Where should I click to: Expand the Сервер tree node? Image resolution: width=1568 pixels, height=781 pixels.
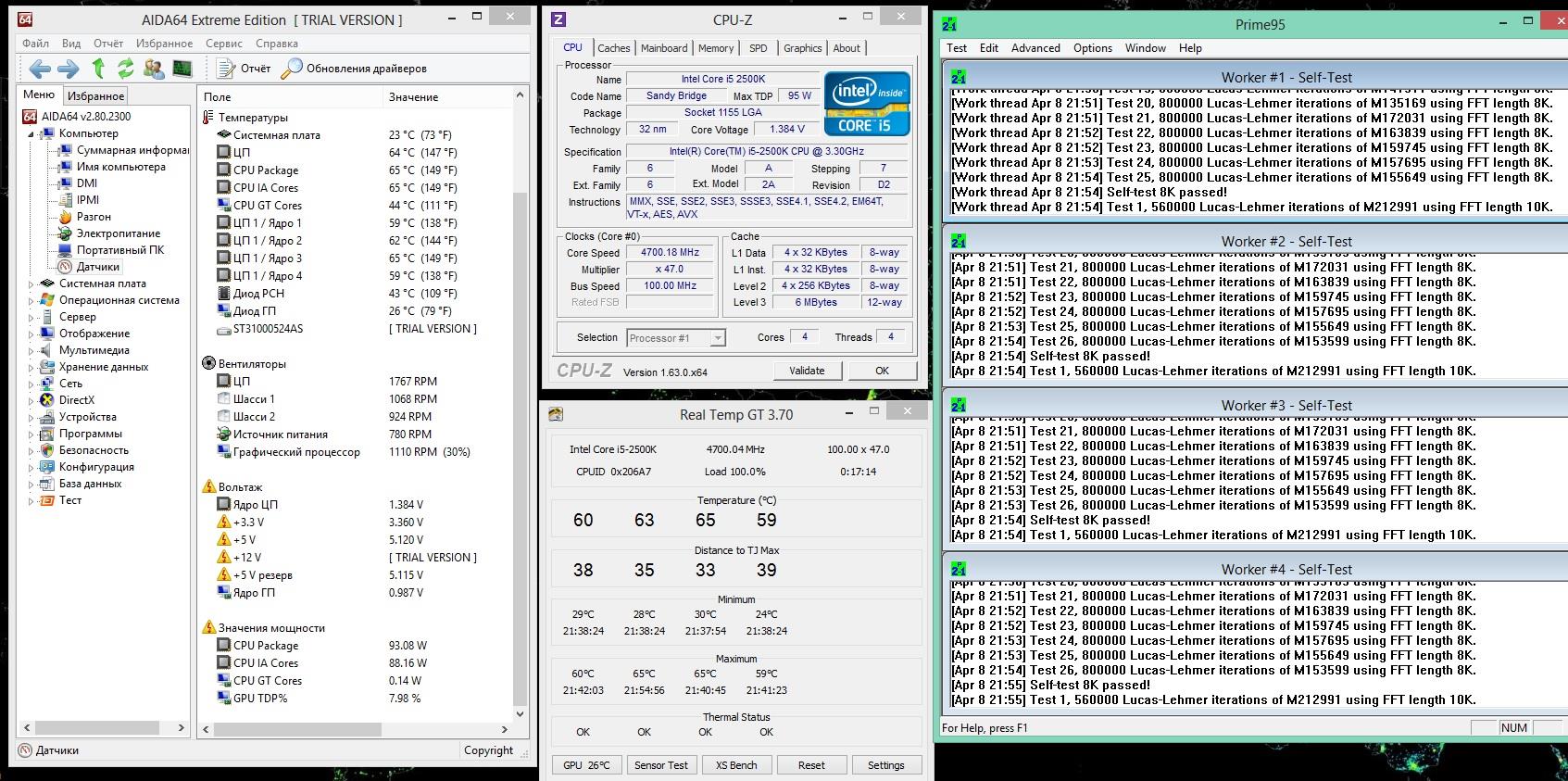31,318
